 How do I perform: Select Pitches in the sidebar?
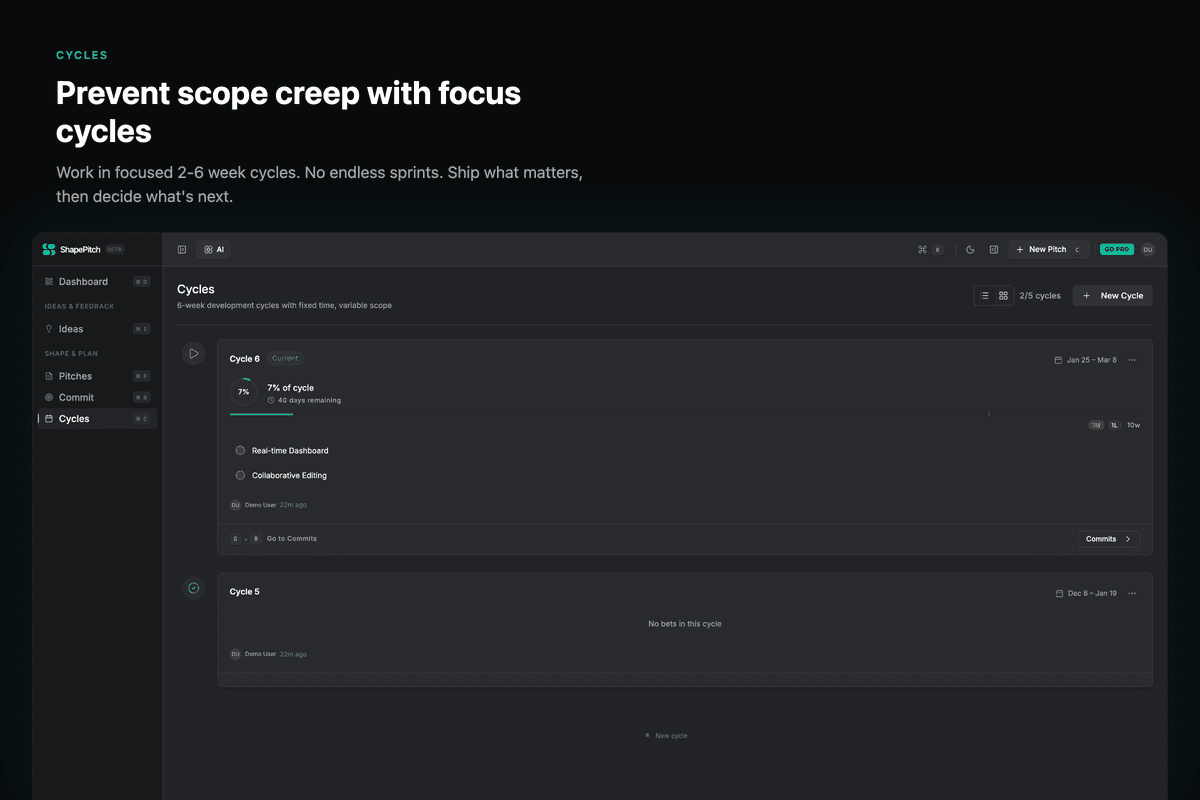click(75, 376)
